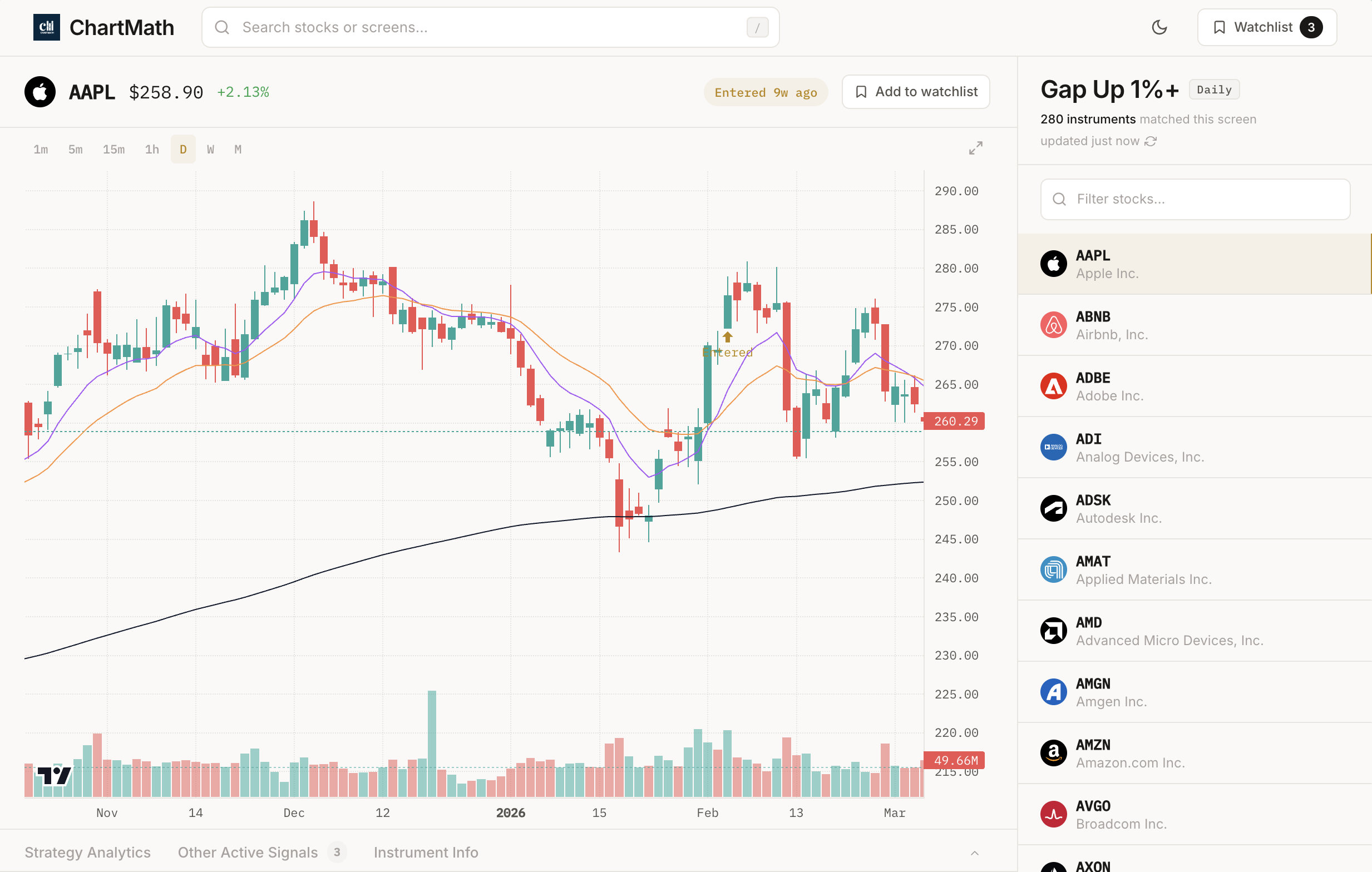The width and height of the screenshot is (1372, 872).
Task: Switch to the Instrument Info tab
Action: [426, 853]
